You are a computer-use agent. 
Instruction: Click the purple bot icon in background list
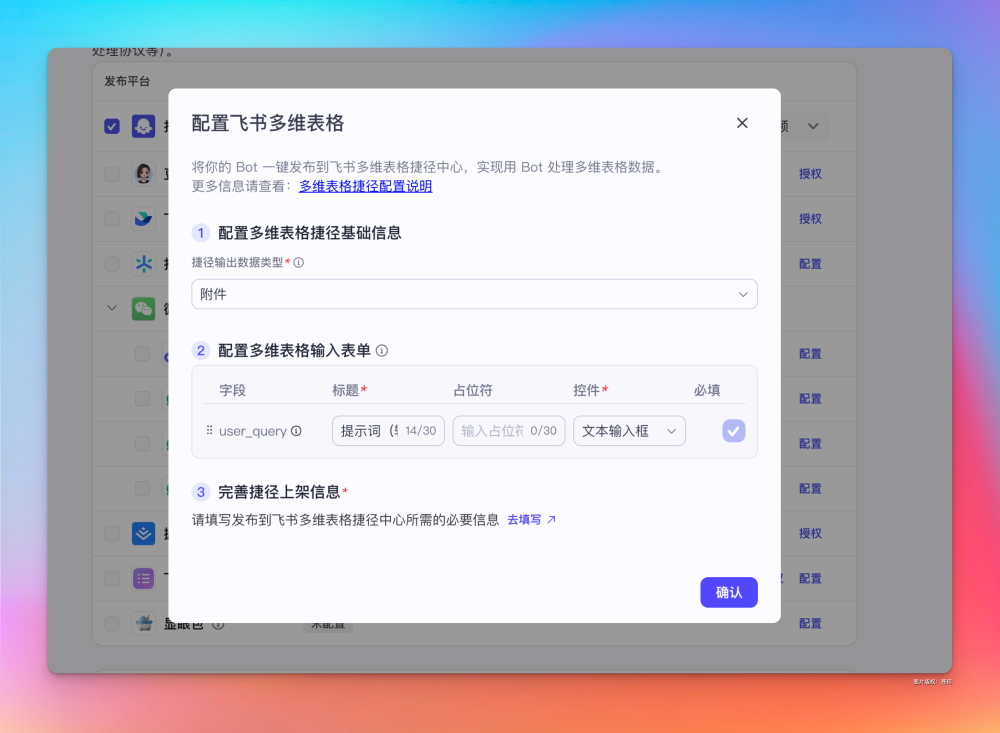[143, 126]
